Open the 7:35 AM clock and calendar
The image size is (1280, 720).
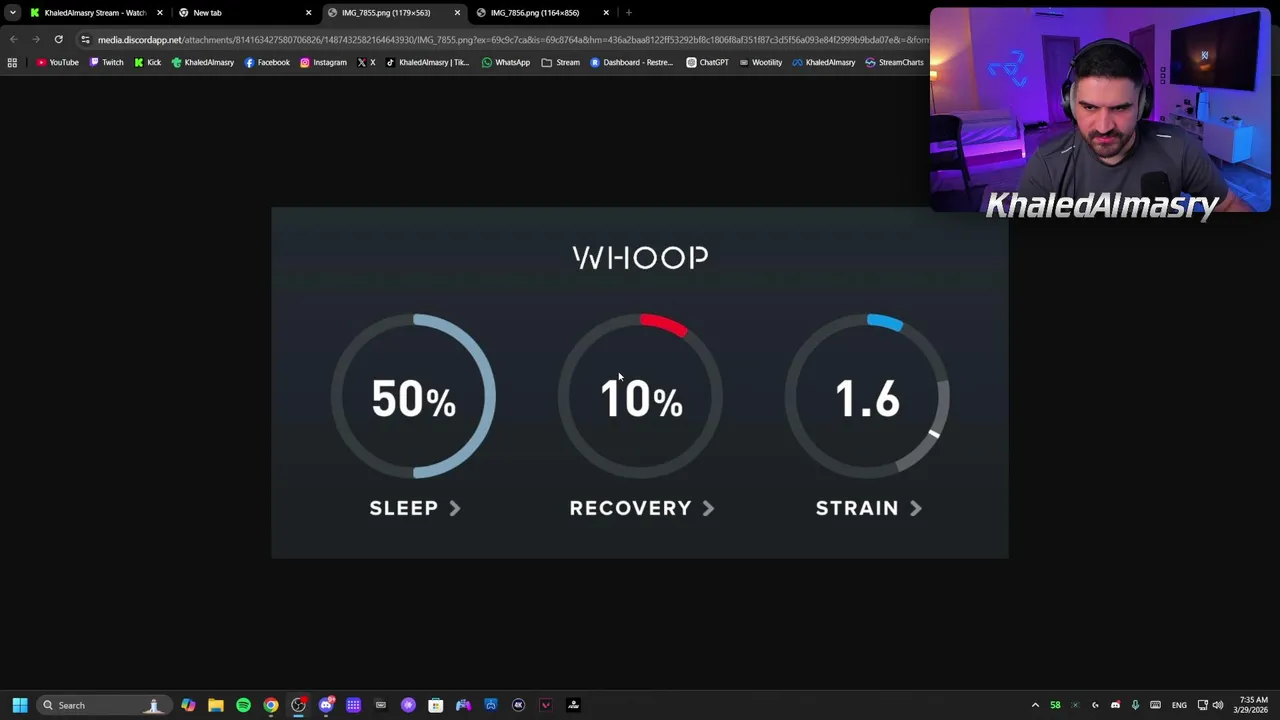tap(1253, 705)
